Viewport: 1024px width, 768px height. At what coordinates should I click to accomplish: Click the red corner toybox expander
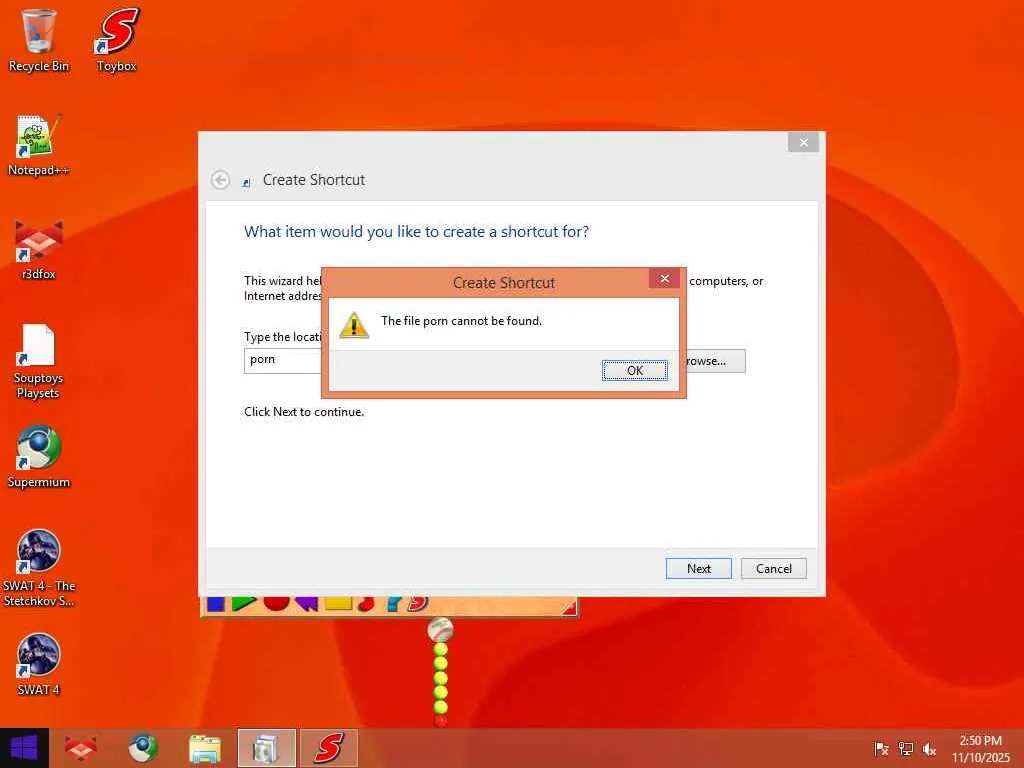[569, 608]
